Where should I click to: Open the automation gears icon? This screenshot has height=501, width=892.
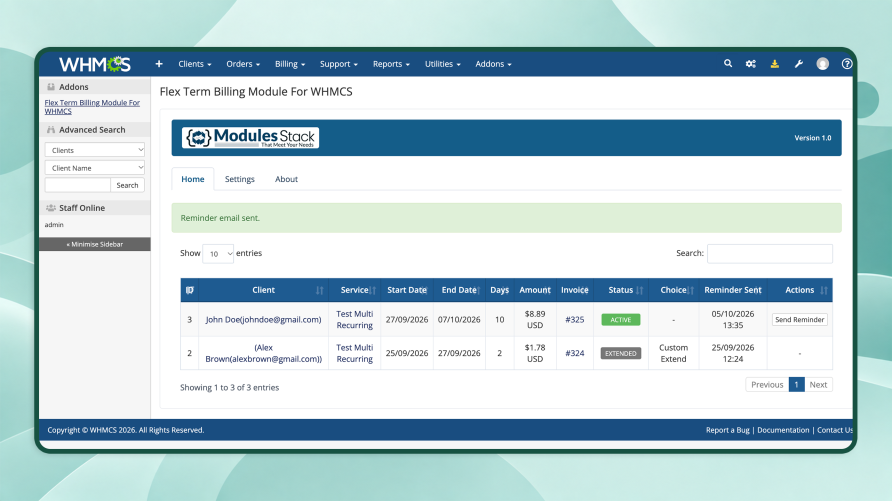751,64
